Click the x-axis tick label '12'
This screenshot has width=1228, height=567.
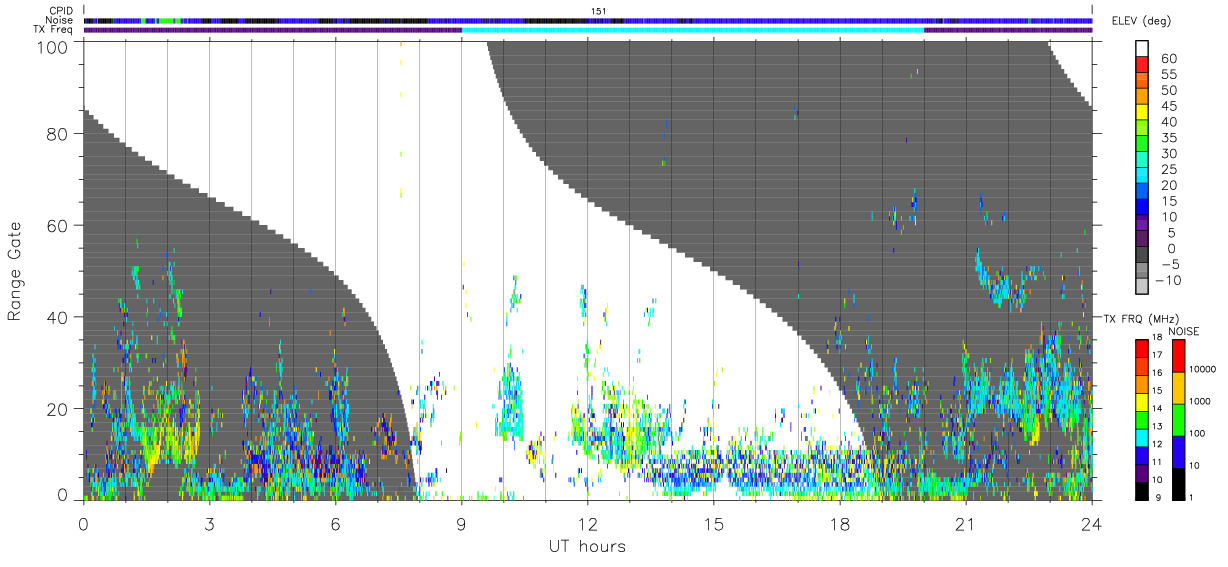pos(587,523)
